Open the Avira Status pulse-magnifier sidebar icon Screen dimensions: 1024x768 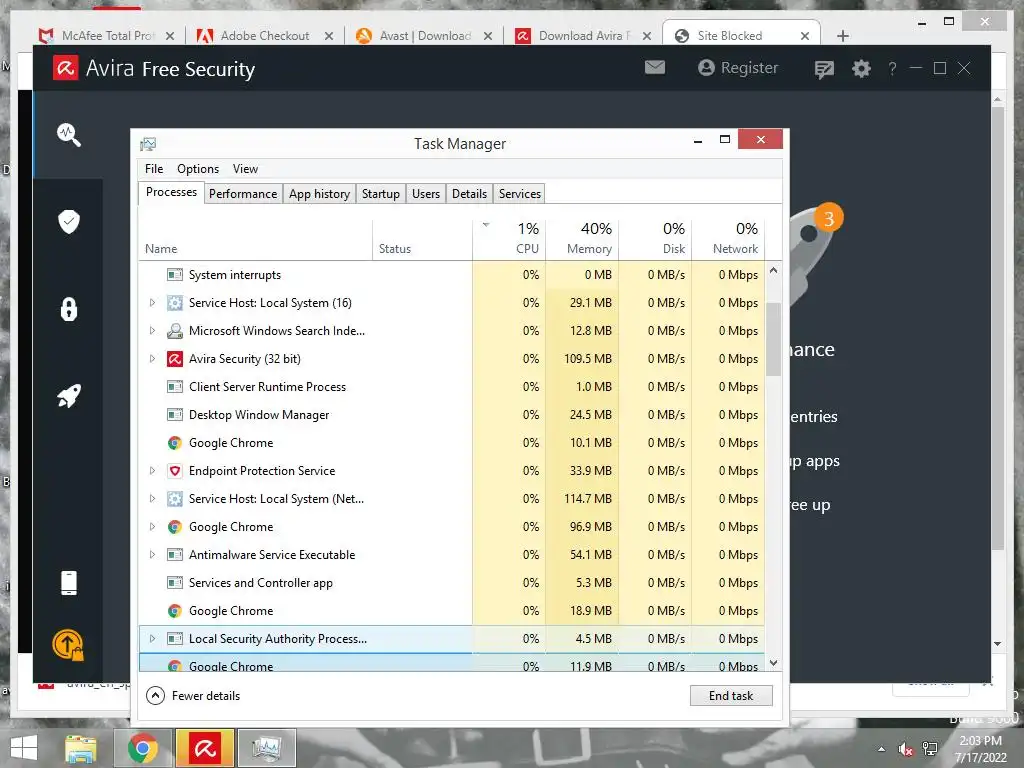pos(69,135)
